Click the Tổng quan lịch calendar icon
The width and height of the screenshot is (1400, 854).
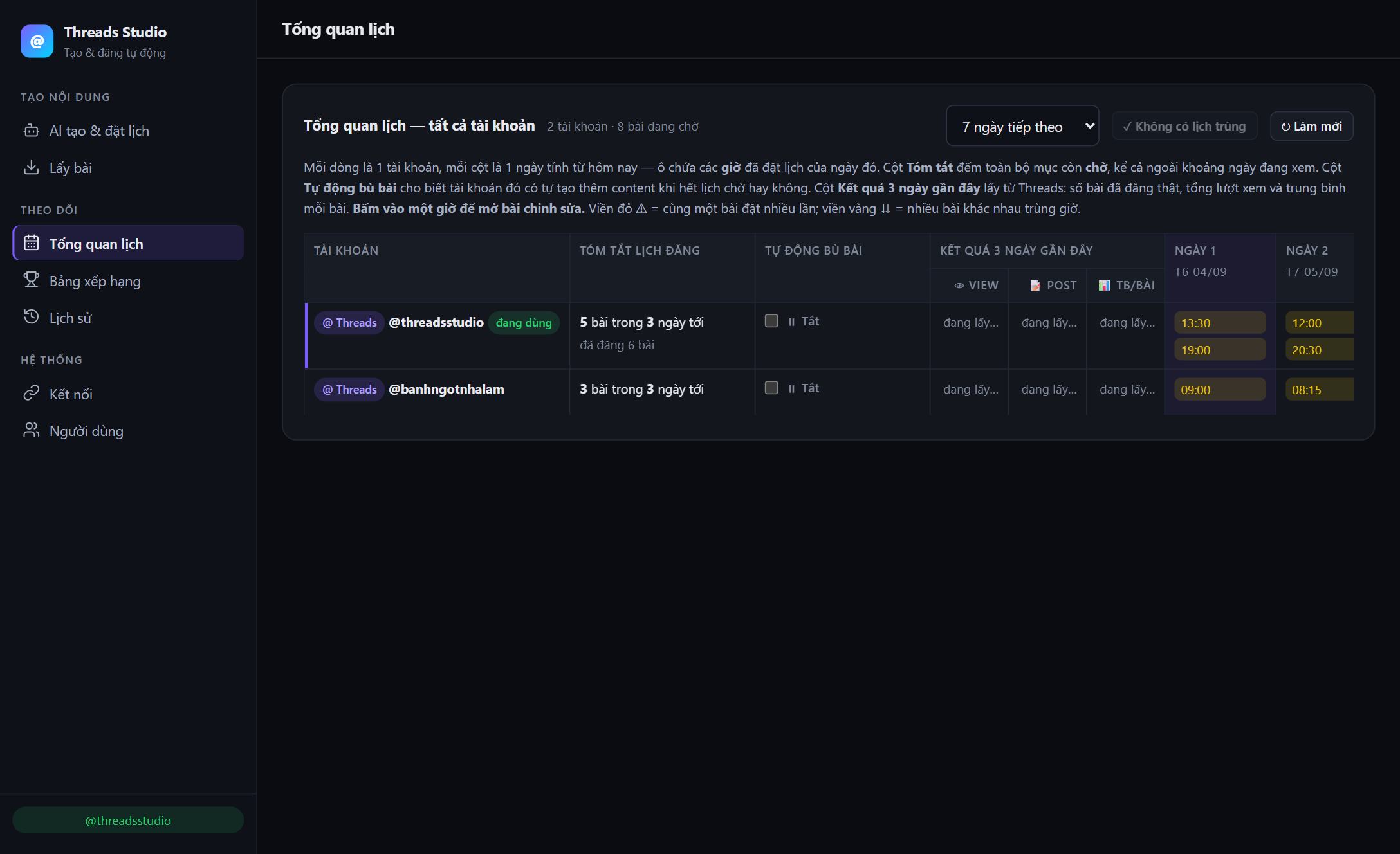[31, 243]
